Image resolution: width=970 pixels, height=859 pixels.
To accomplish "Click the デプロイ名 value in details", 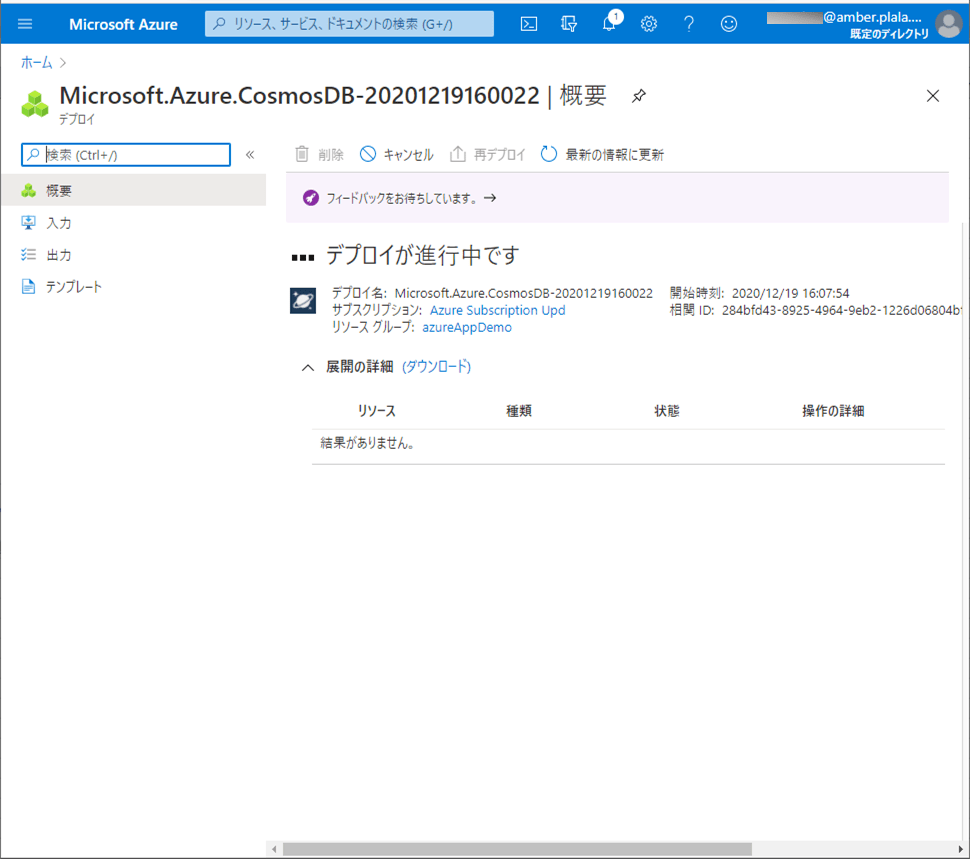I will click(x=523, y=293).
